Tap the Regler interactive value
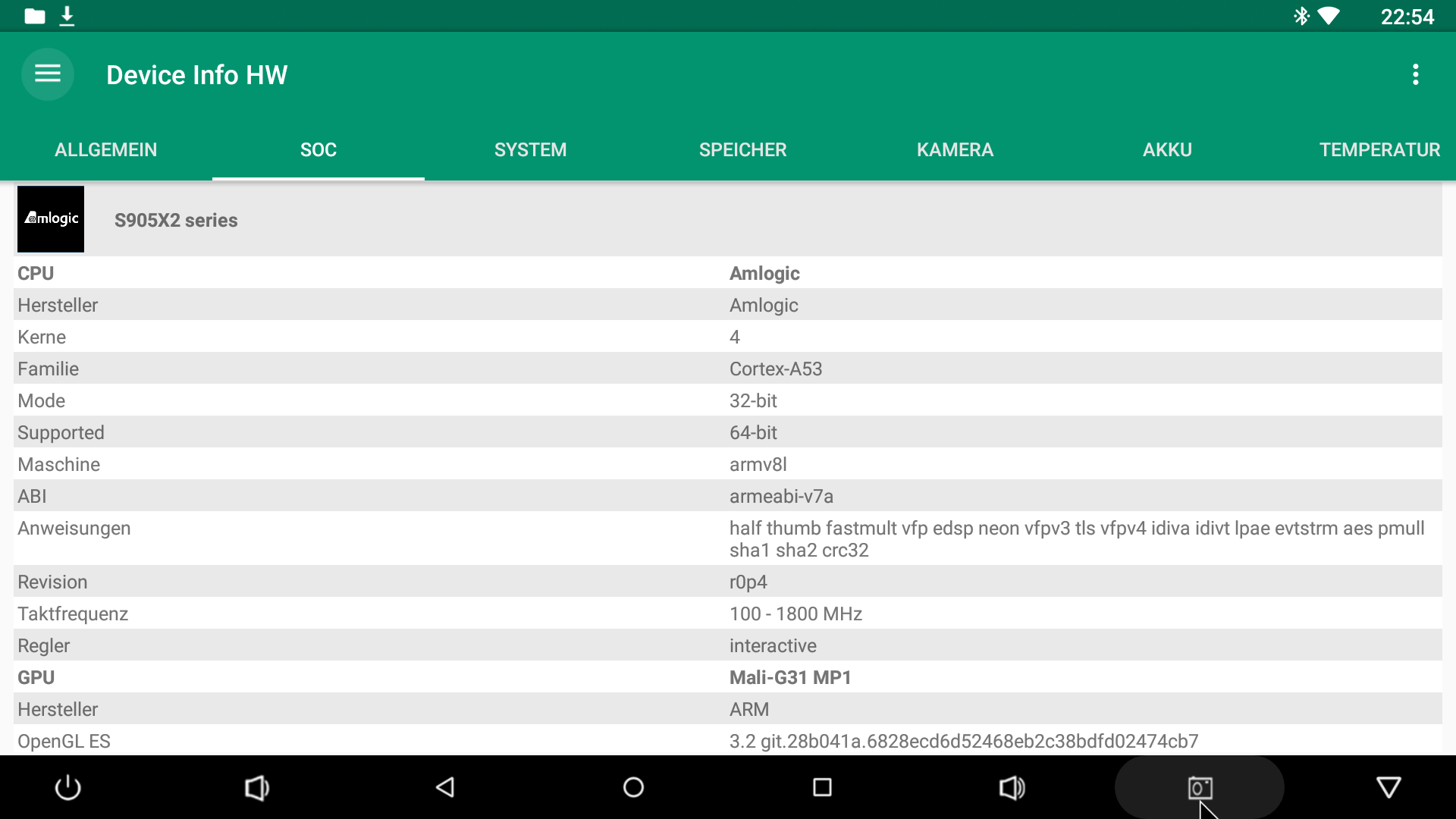The height and width of the screenshot is (819, 1456). pos(773,645)
